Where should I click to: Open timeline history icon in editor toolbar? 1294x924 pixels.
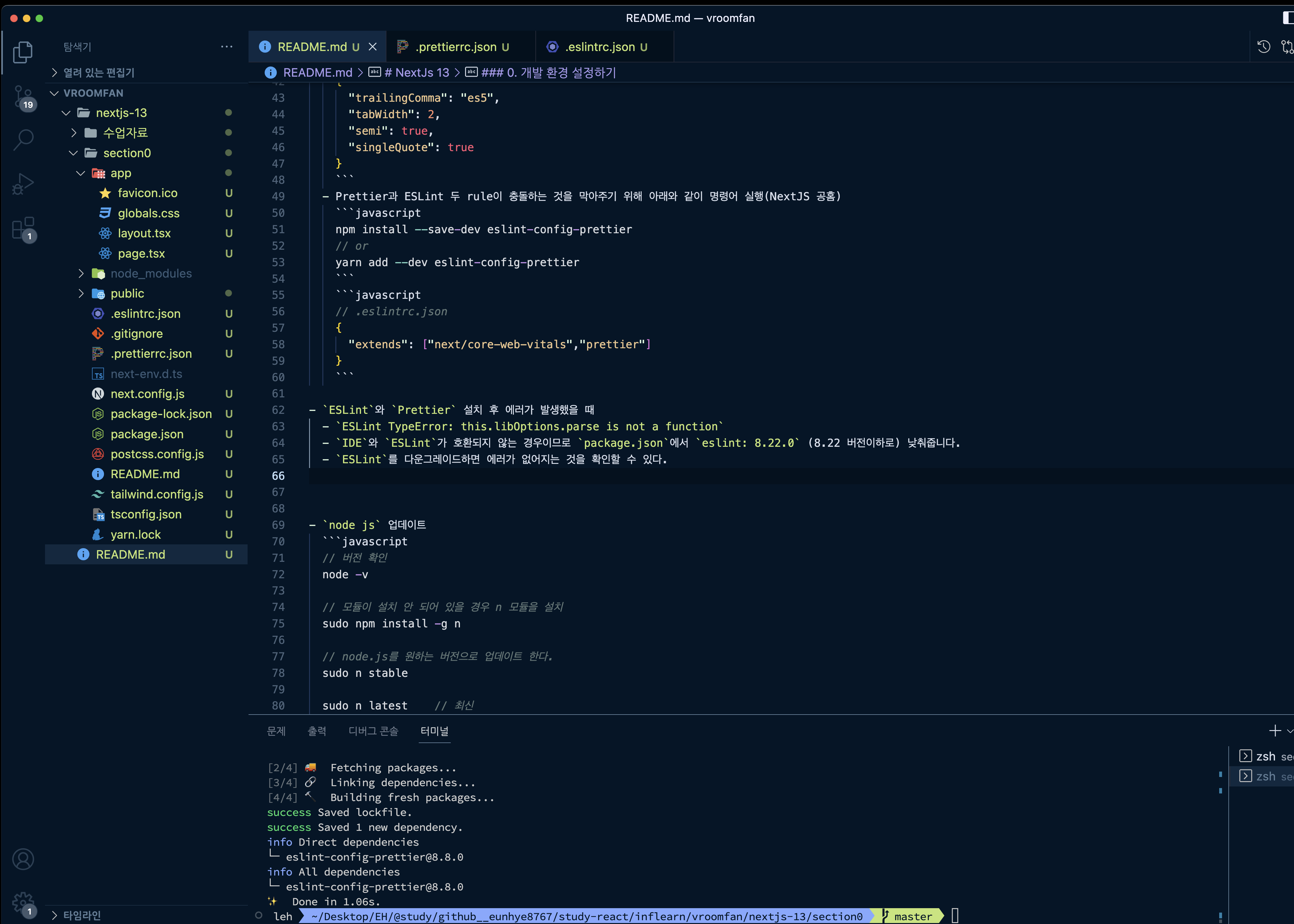click(1264, 47)
